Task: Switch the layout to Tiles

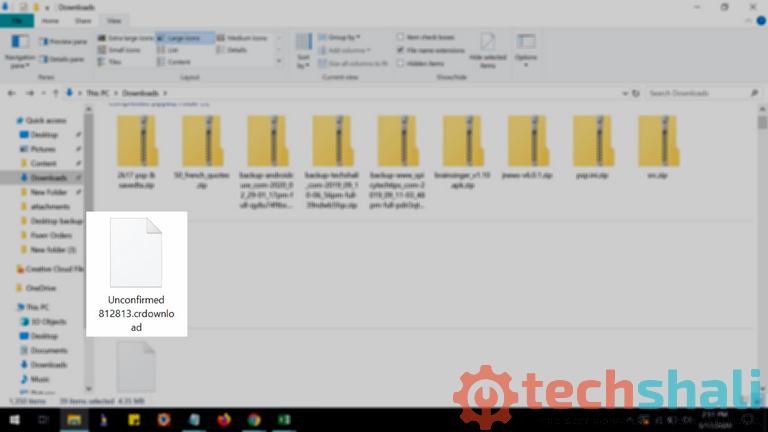Action: pos(110,62)
